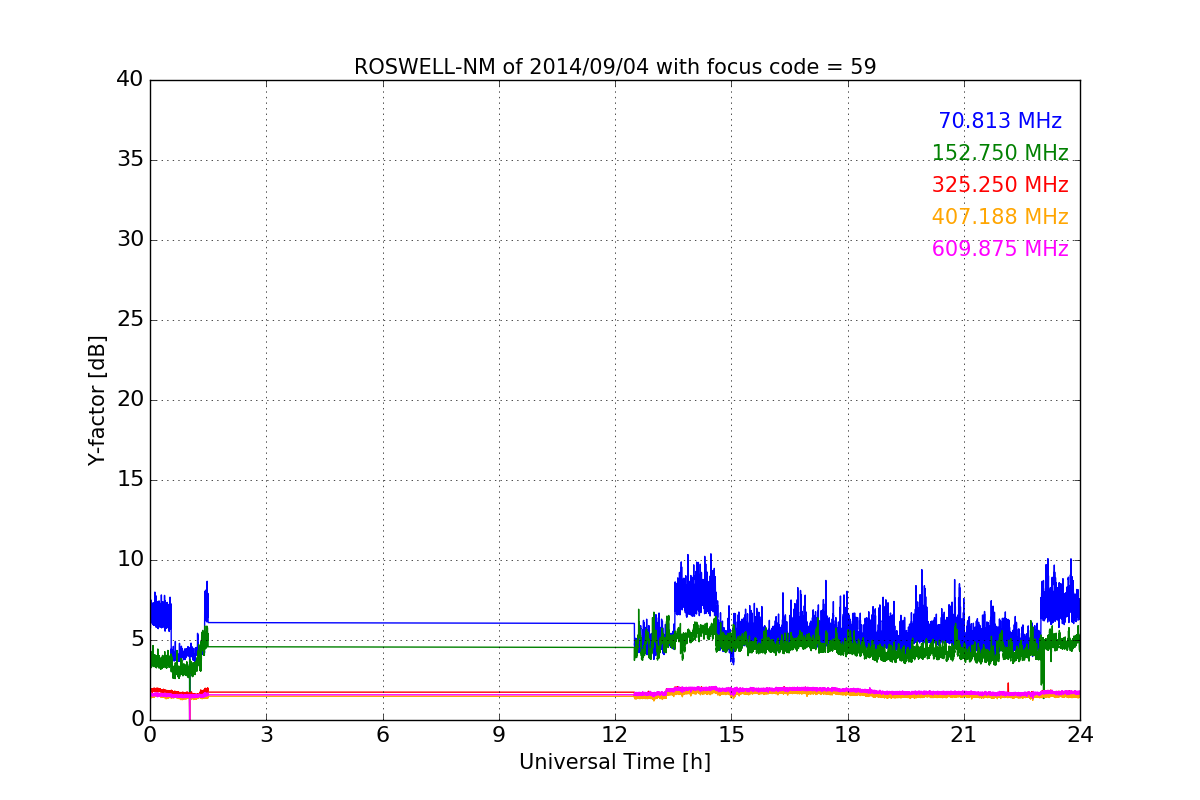The height and width of the screenshot is (800, 1200).
Task: Click y-axis tick label 40
Action: (130, 80)
